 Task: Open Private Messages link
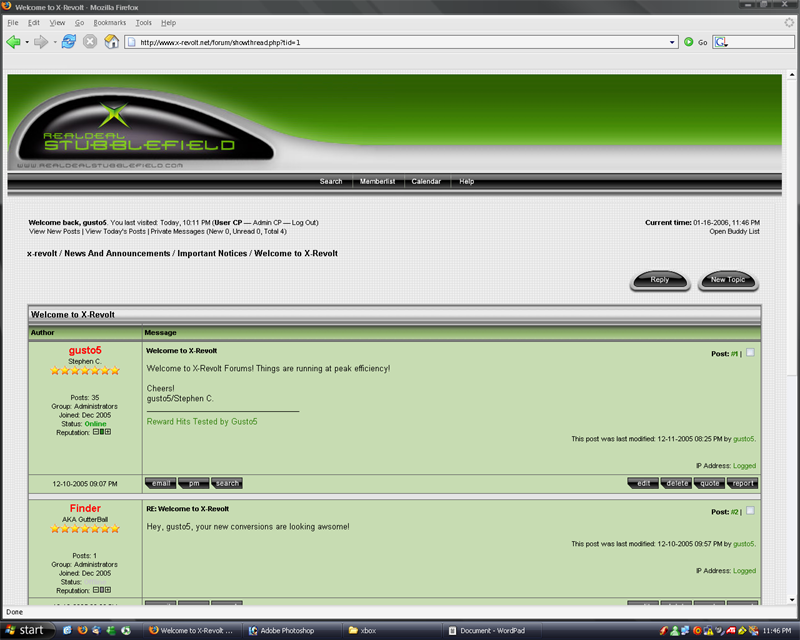click(x=178, y=231)
